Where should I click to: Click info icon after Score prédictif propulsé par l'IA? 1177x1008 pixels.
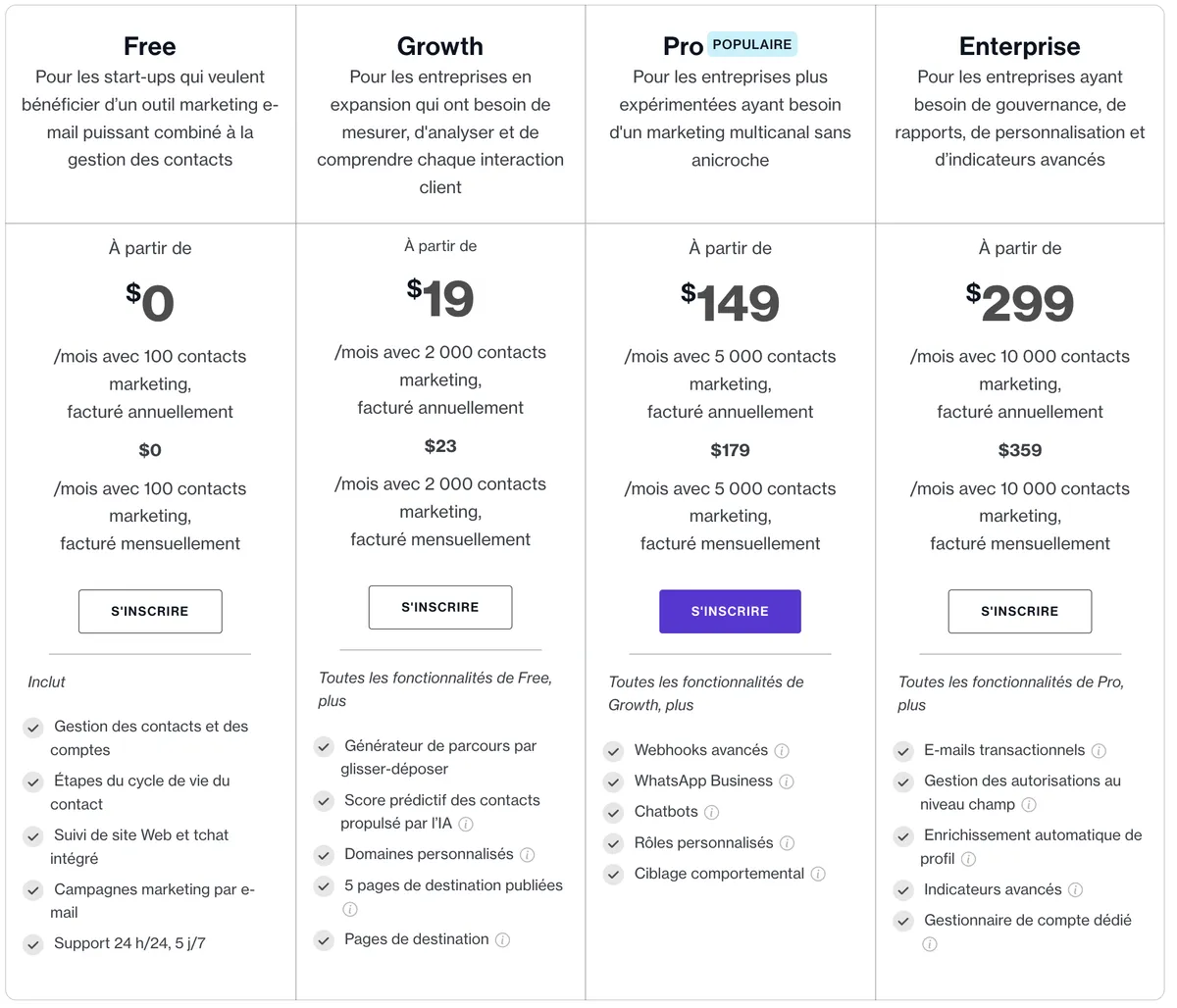[x=466, y=824]
